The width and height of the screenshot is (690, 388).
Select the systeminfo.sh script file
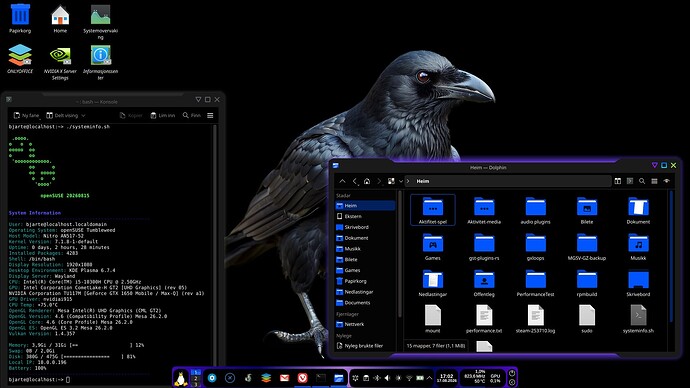(x=638, y=319)
